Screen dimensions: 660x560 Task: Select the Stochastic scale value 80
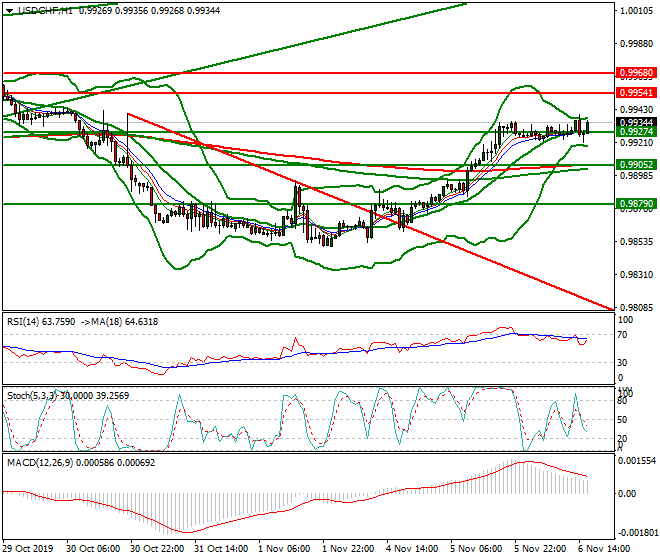[622, 401]
